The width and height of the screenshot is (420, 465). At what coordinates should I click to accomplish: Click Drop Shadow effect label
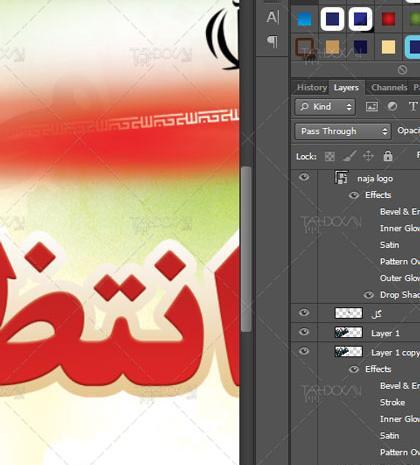[x=400, y=295]
